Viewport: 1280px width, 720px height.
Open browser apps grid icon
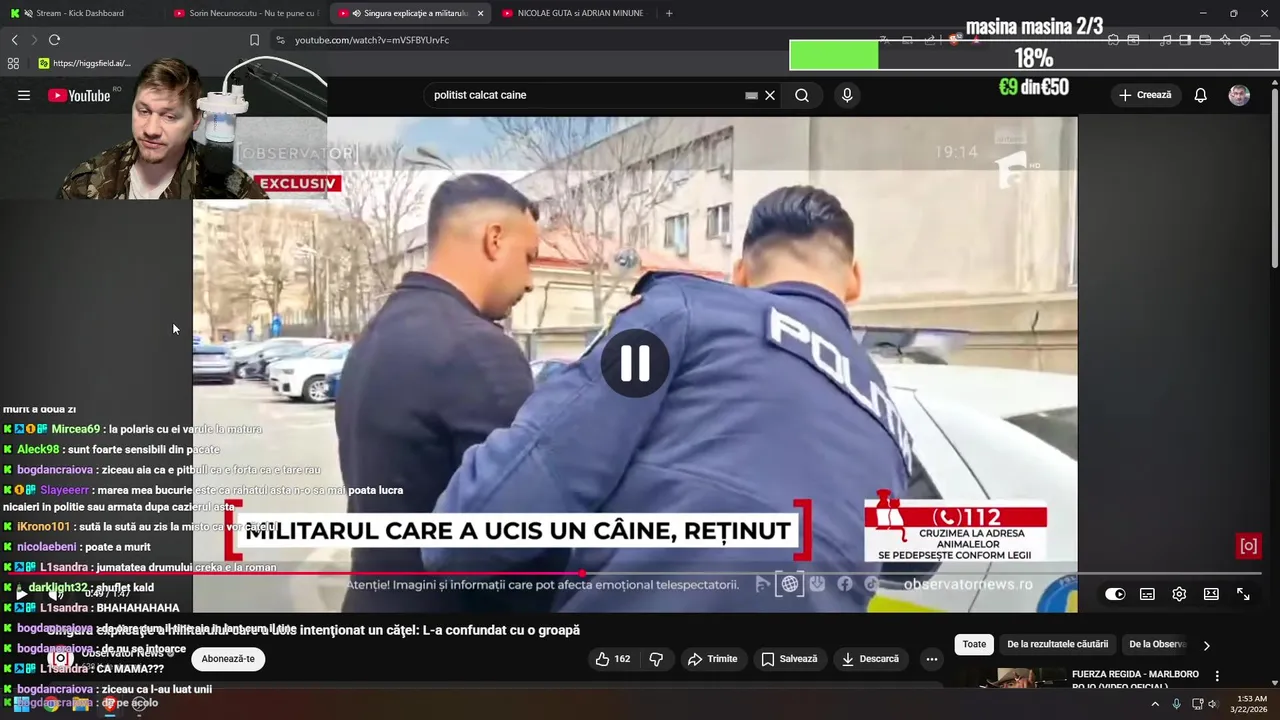[x=13, y=63]
